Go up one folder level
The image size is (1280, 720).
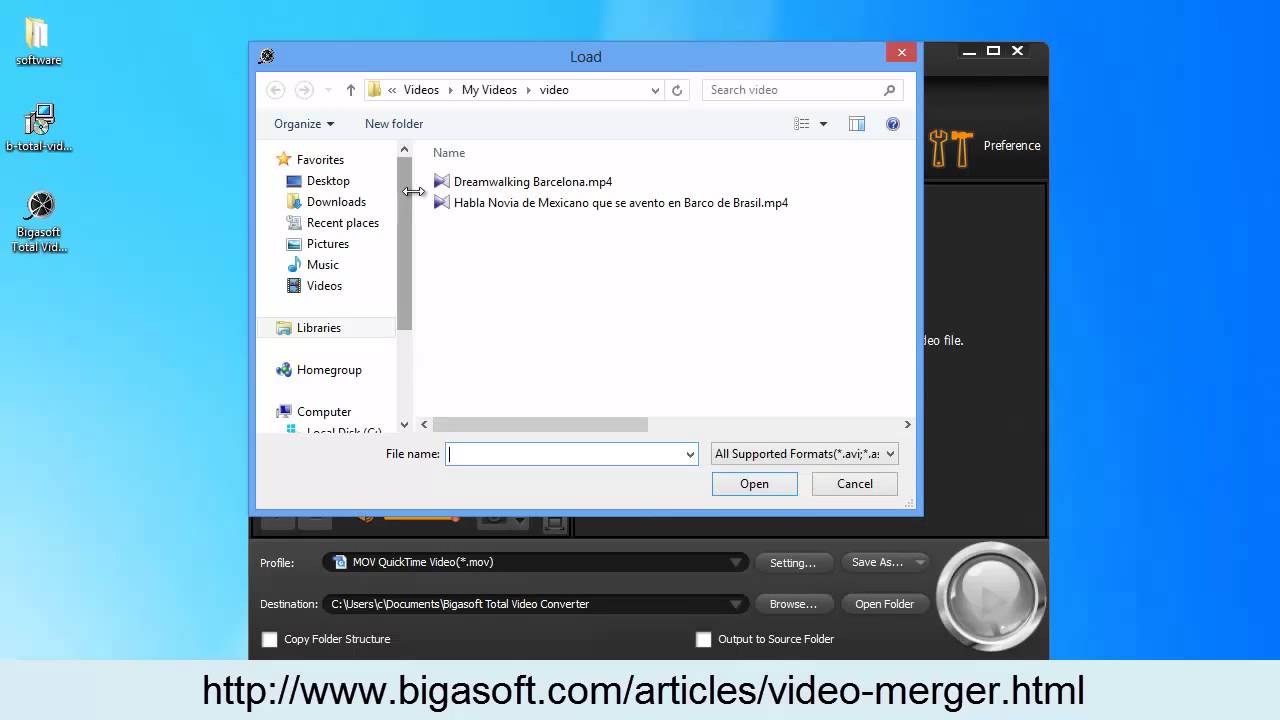click(x=351, y=90)
